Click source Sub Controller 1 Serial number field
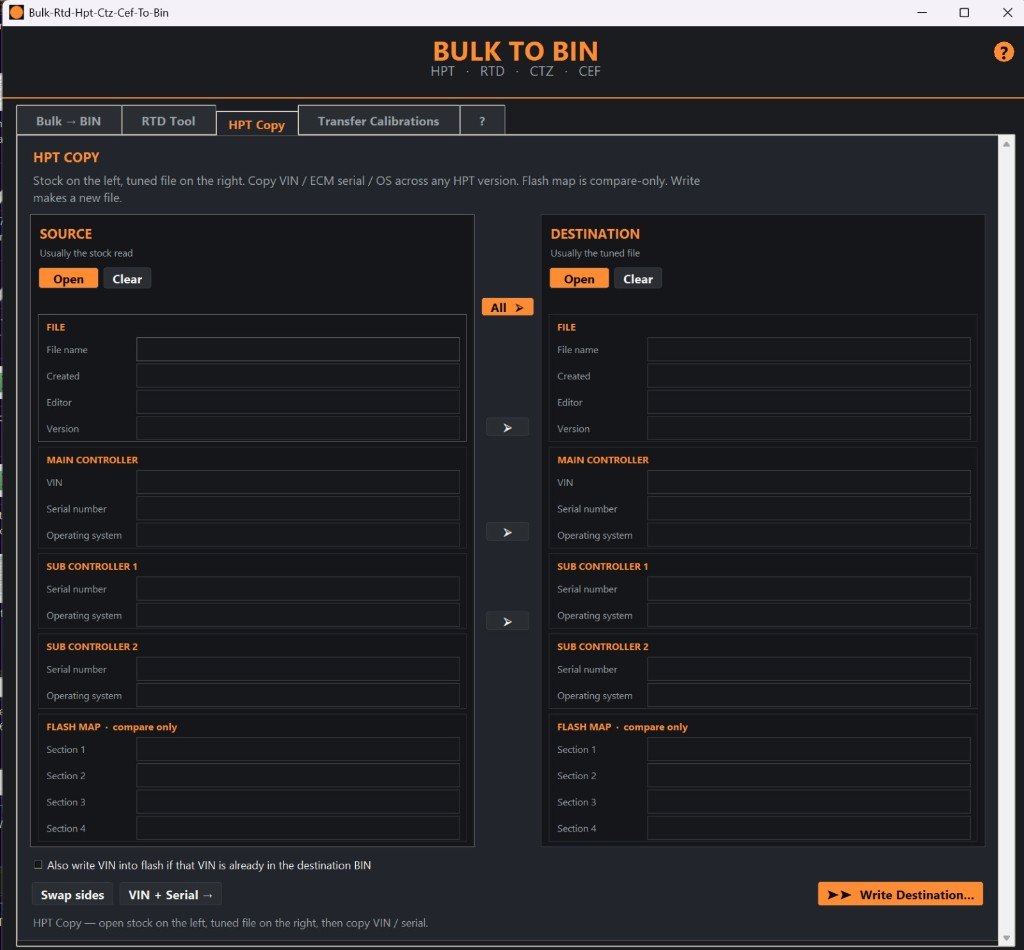1024x950 pixels. [298, 589]
